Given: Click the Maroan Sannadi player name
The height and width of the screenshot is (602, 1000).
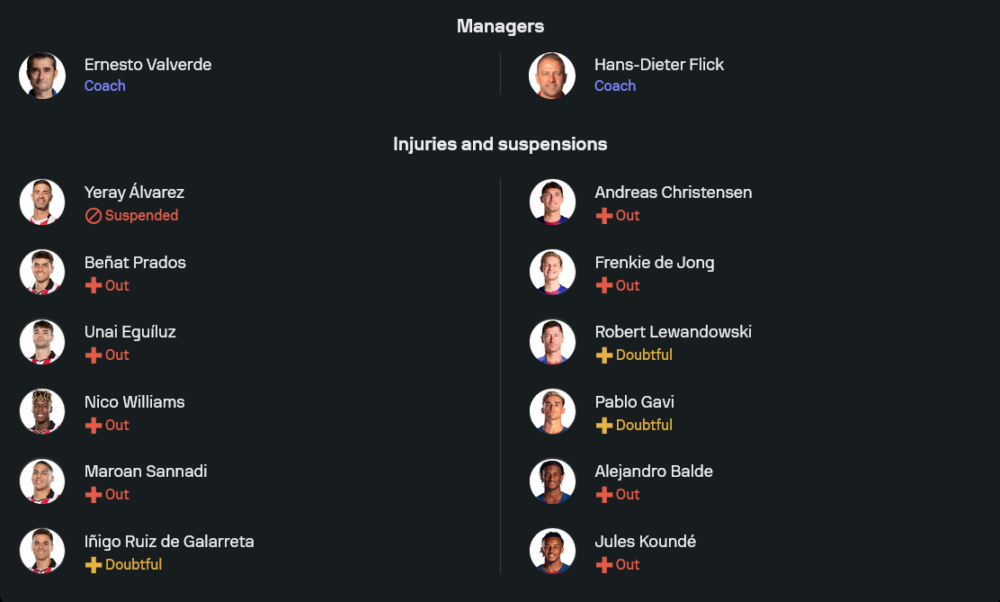Looking at the screenshot, I should tap(145, 471).
